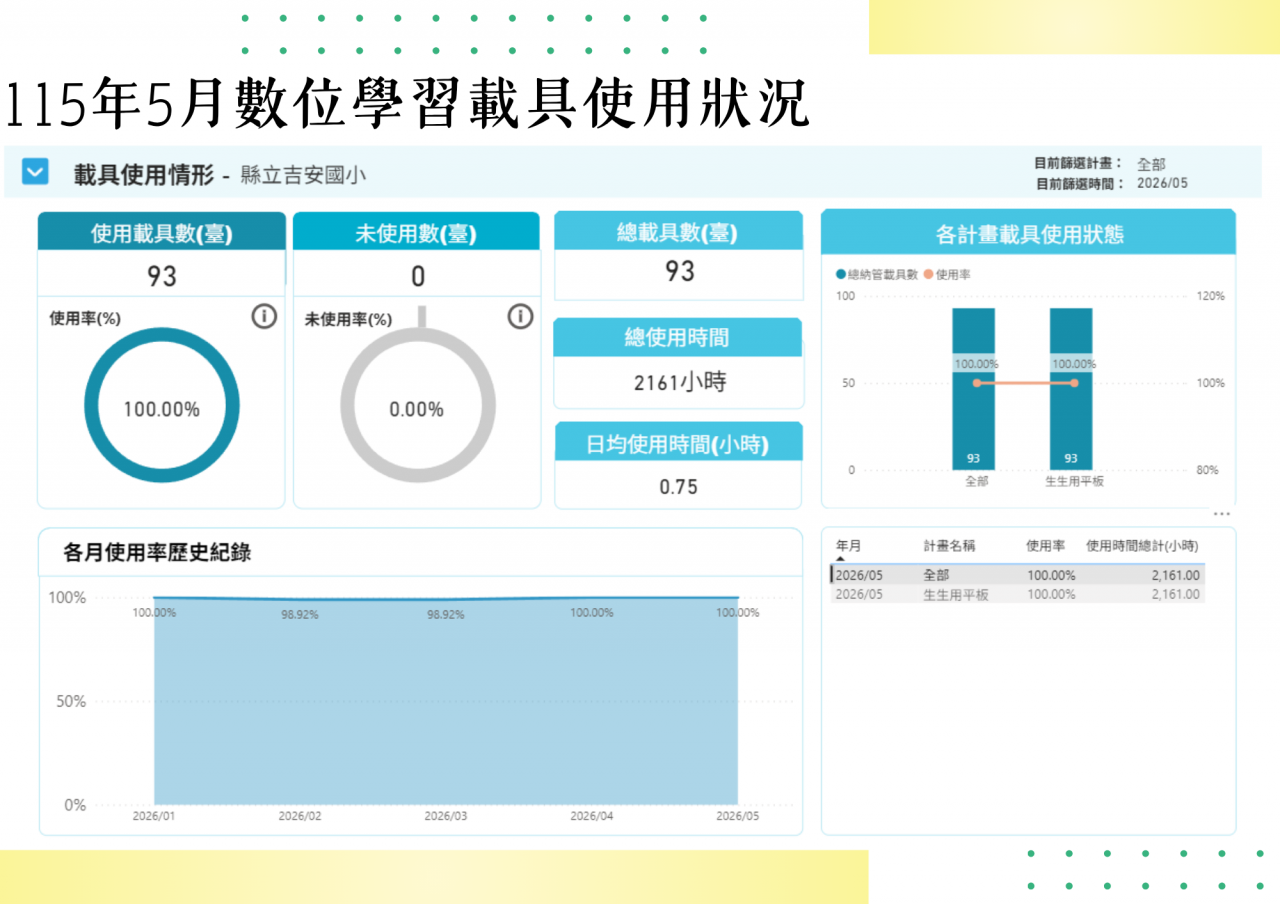
Task: Open the three-dot more options menu
Action: [1222, 514]
